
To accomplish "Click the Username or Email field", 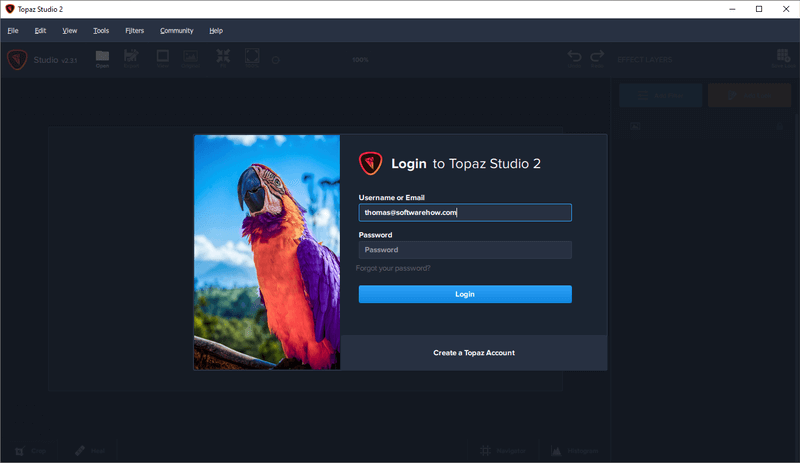I will click(465, 212).
